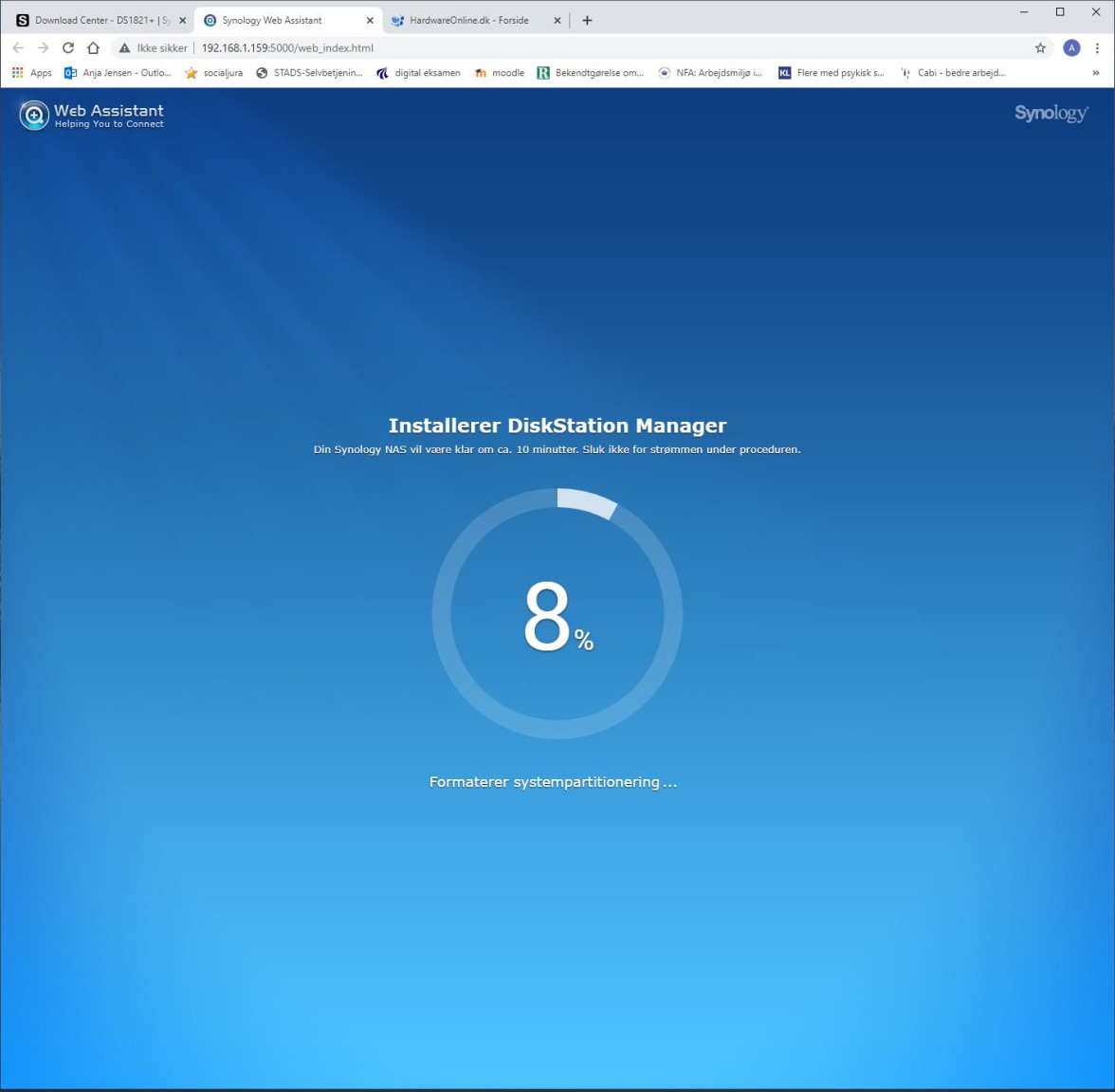Open the digital eksamen bookmark
This screenshot has height=1092, width=1115.
pos(419,72)
